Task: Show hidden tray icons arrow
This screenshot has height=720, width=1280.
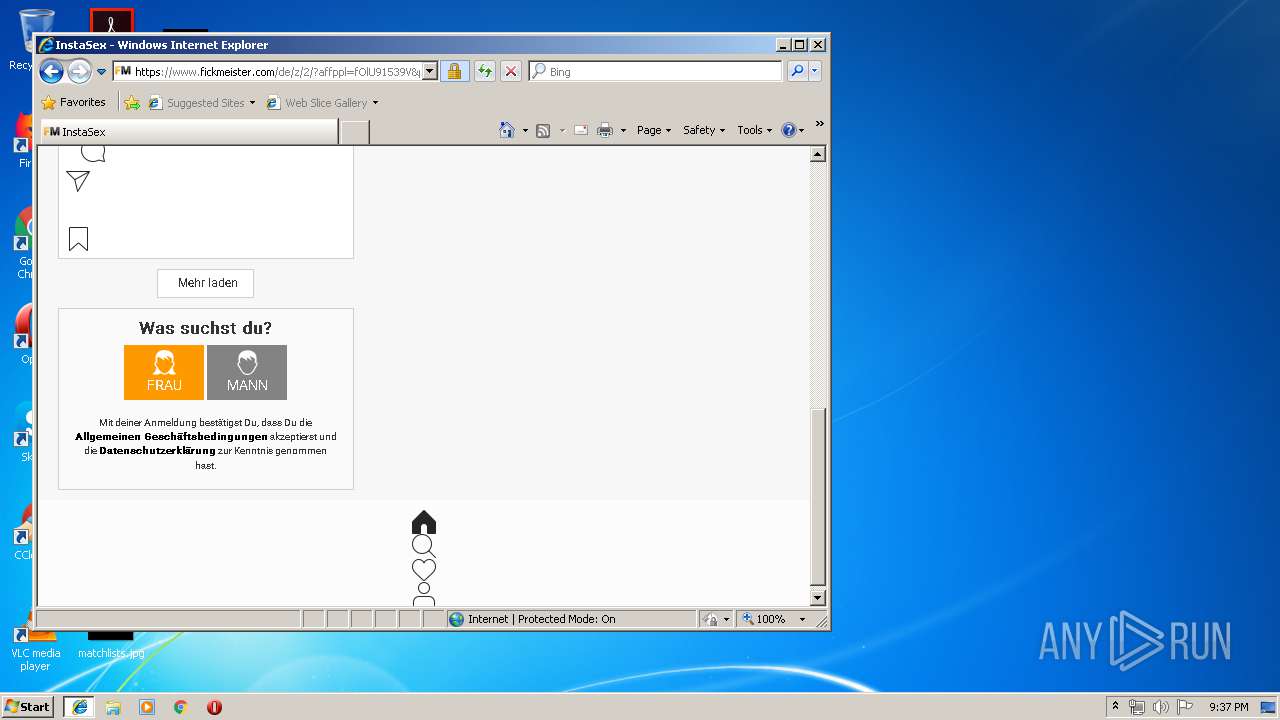Action: point(1115,707)
